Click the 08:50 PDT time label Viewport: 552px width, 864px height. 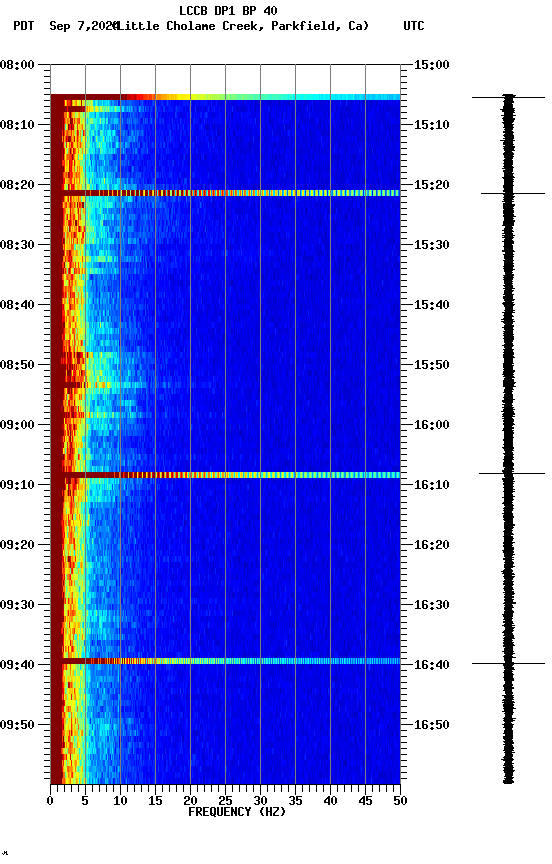click(x=17, y=365)
